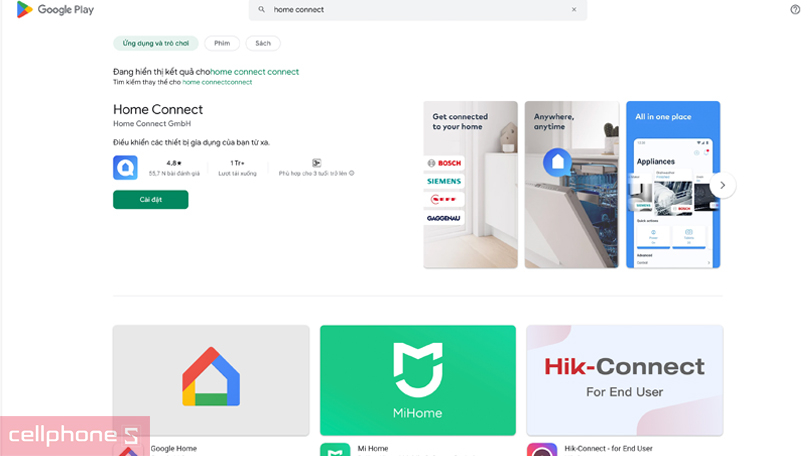Select the Ứng dụng và trò chơi filter

click(155, 43)
